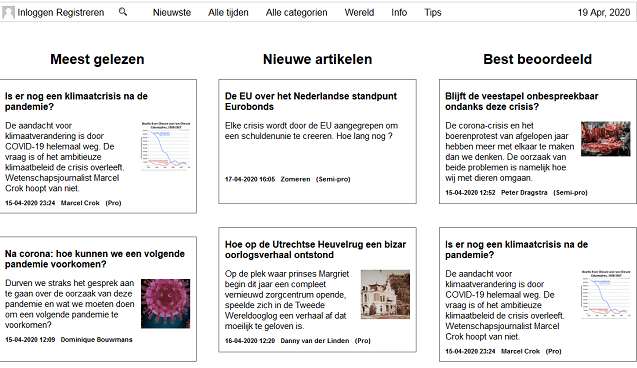Select Alle tijden in navigation
Screen dimensions: 637x368
pos(228,13)
